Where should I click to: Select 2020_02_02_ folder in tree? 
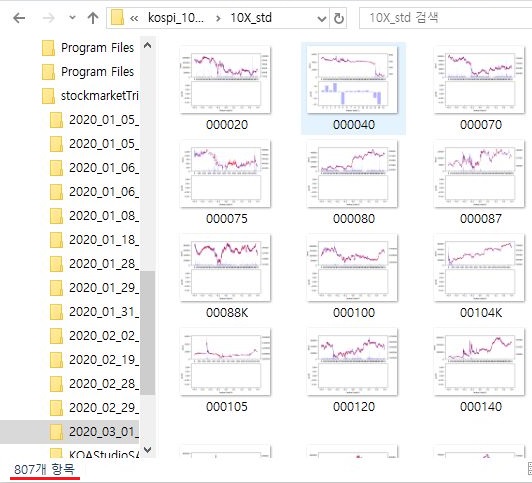pos(94,336)
